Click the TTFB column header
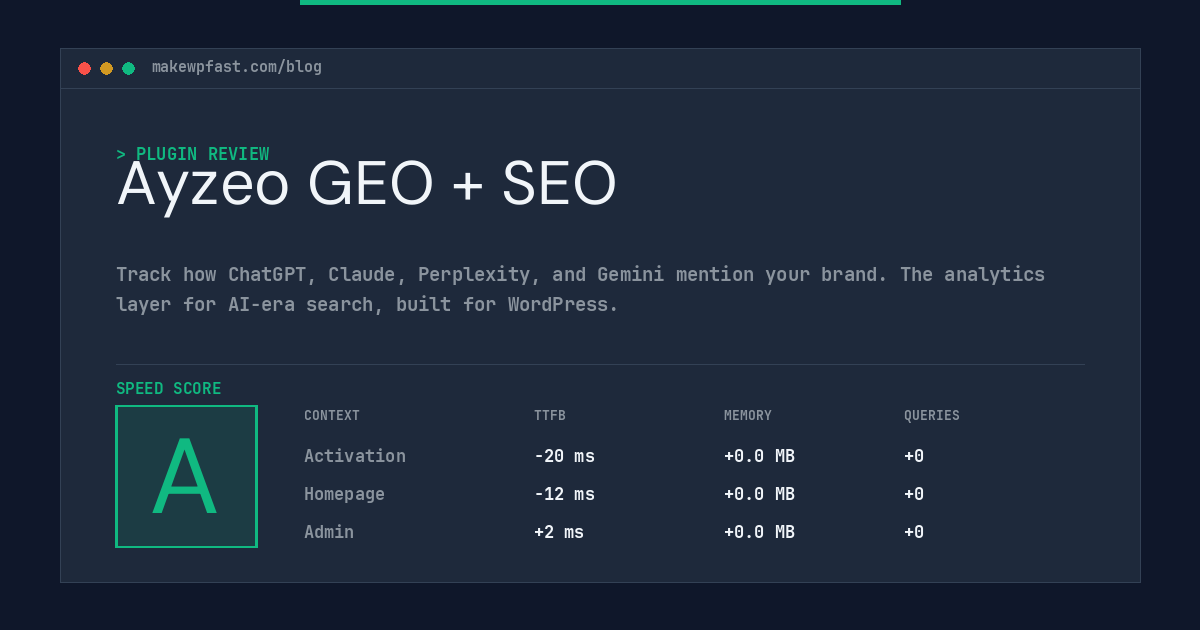This screenshot has height=630, width=1200. pyautogui.click(x=550, y=416)
